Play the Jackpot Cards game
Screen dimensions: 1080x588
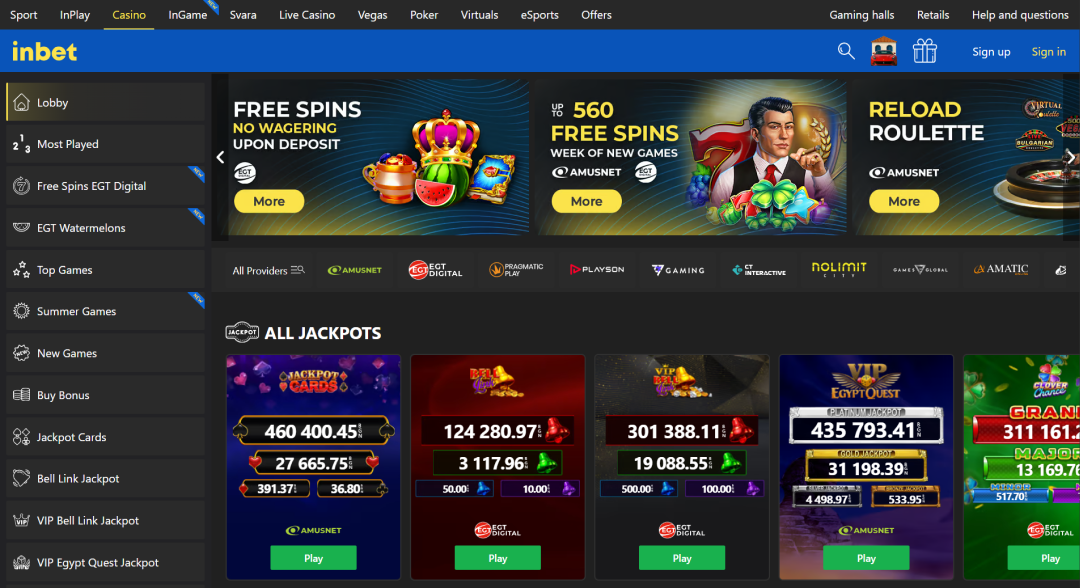click(313, 558)
